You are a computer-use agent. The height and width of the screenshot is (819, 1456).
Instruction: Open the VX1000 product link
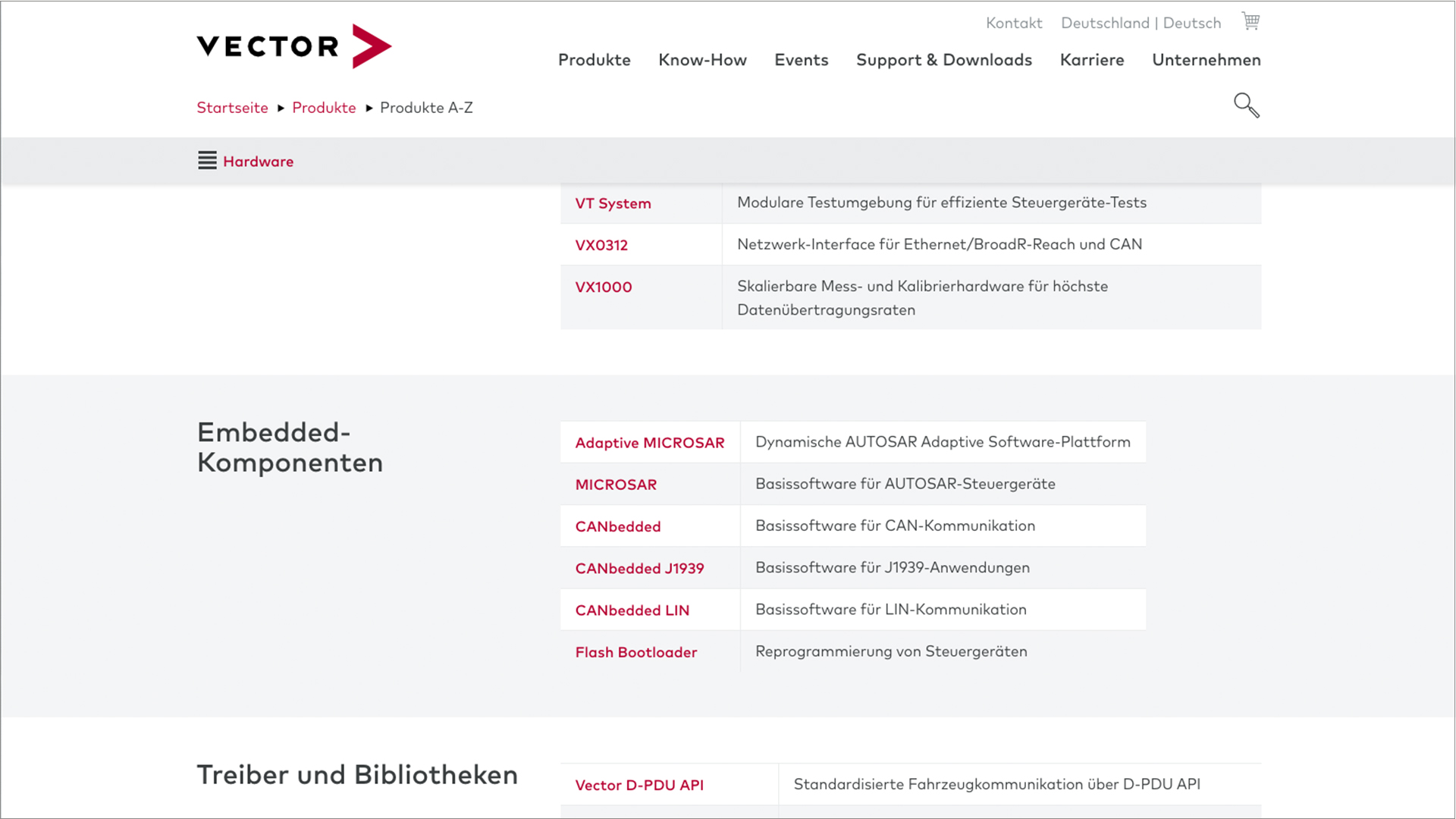coord(603,287)
